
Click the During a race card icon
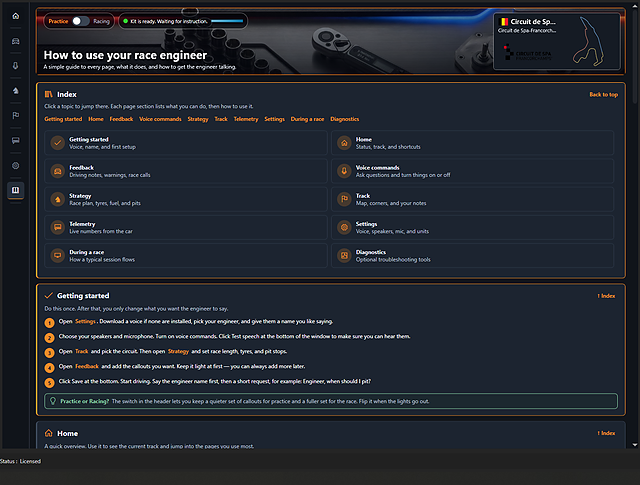click(58, 256)
